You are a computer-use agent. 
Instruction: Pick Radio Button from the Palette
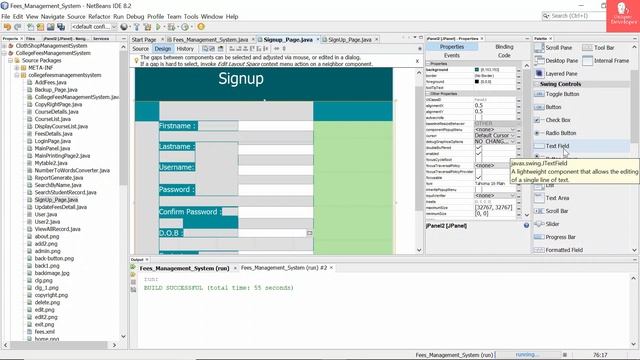click(x=555, y=133)
